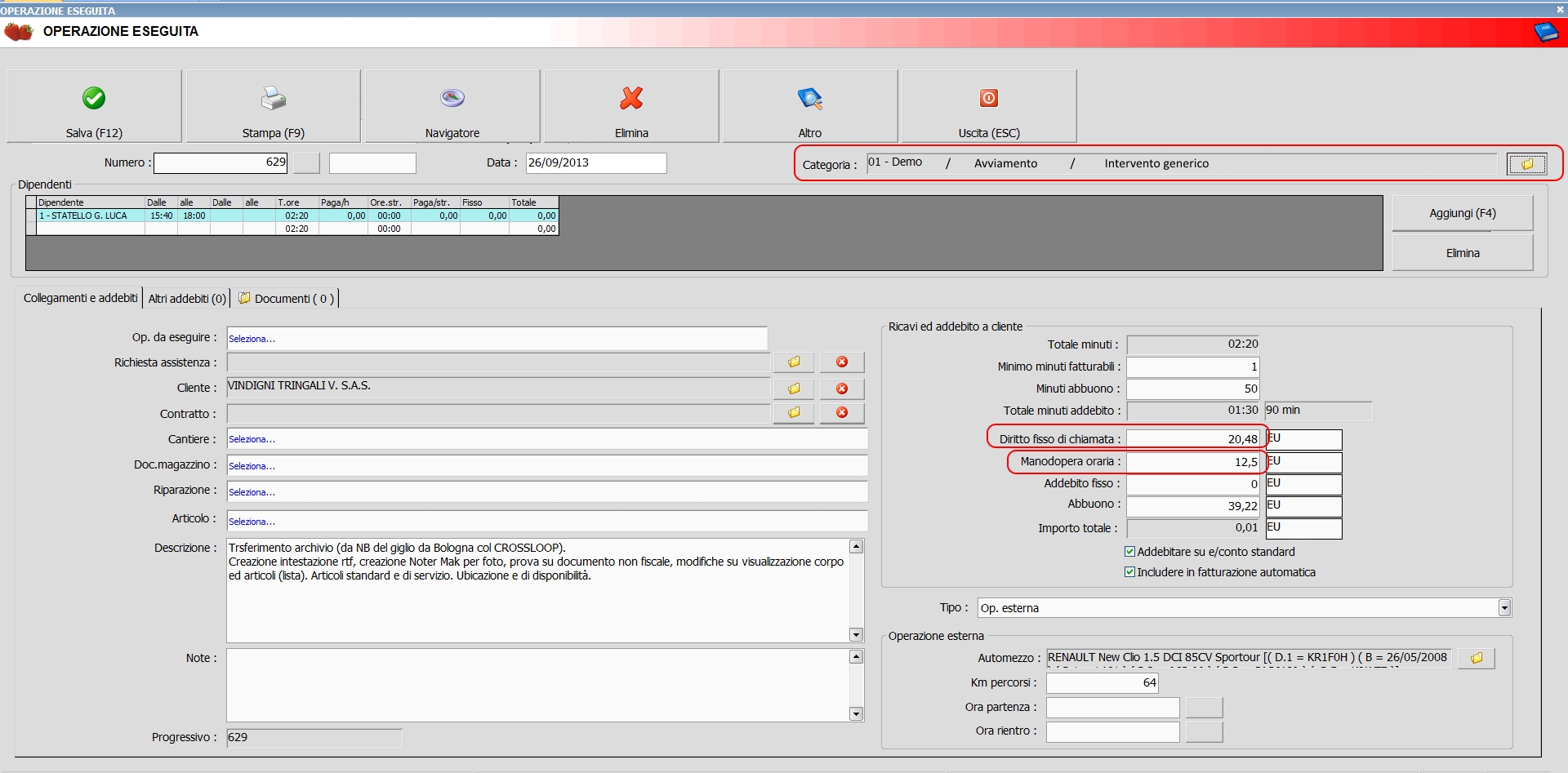1568x773 pixels.
Task: Print with the Stampa (F9) button
Action: 273,106
